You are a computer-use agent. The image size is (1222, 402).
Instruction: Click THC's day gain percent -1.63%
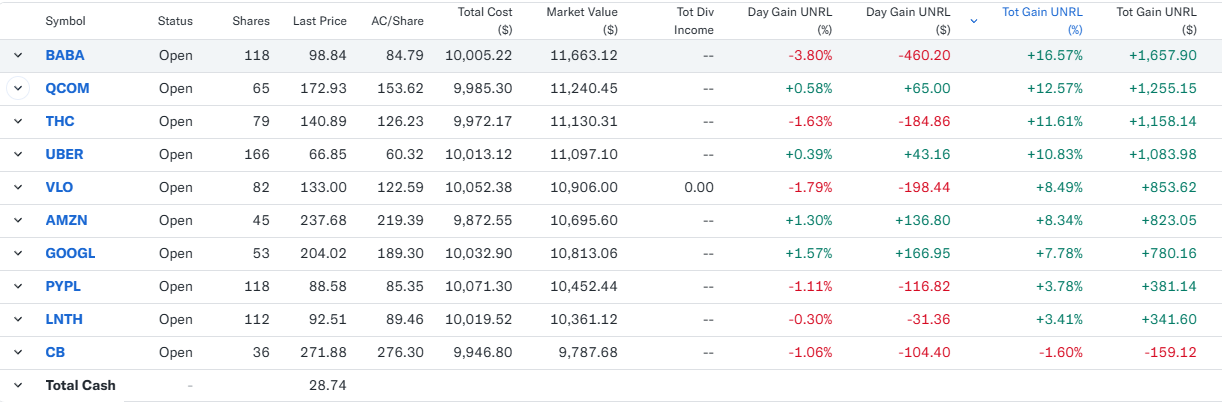809,122
